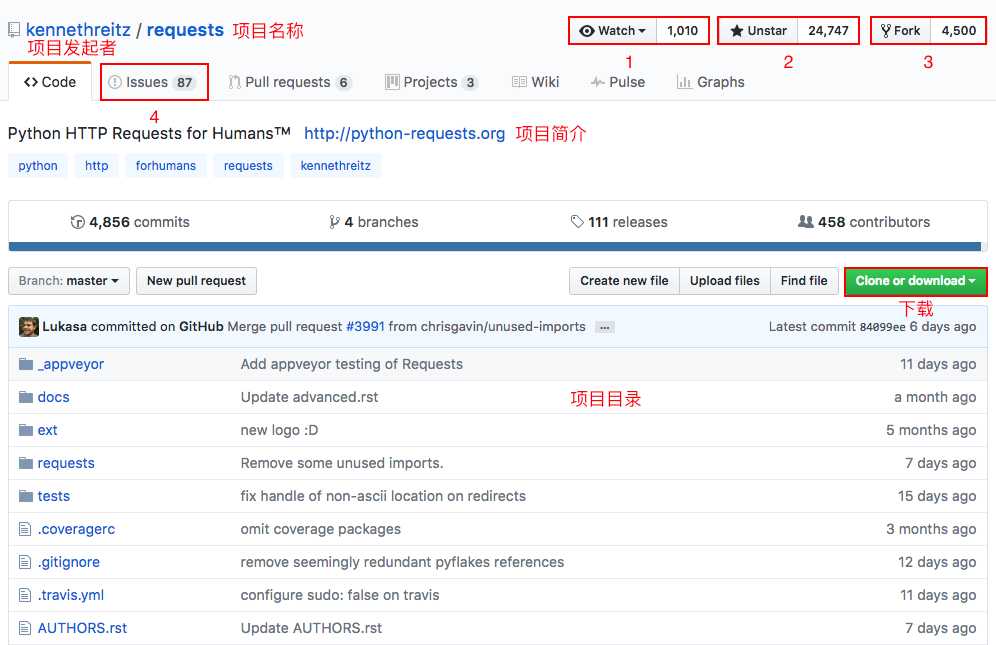
Task: Open the .gitignore file name
Action: click(69, 562)
